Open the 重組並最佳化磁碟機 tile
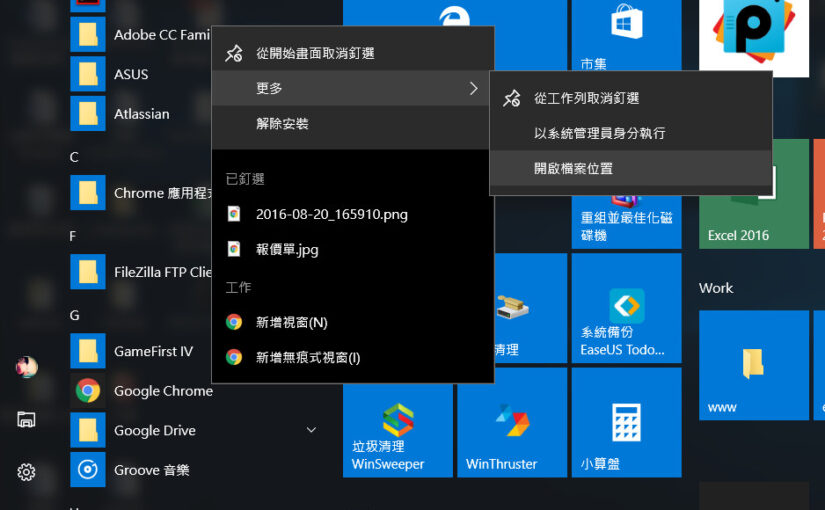825x510 pixels. (627, 222)
